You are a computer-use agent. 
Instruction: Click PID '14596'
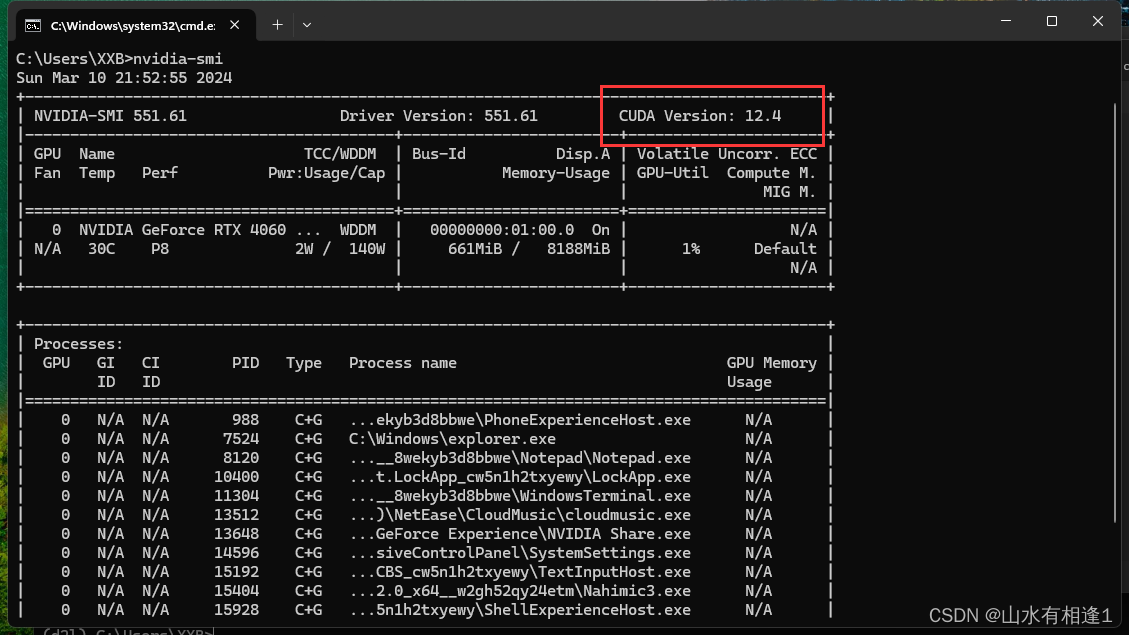(x=237, y=553)
